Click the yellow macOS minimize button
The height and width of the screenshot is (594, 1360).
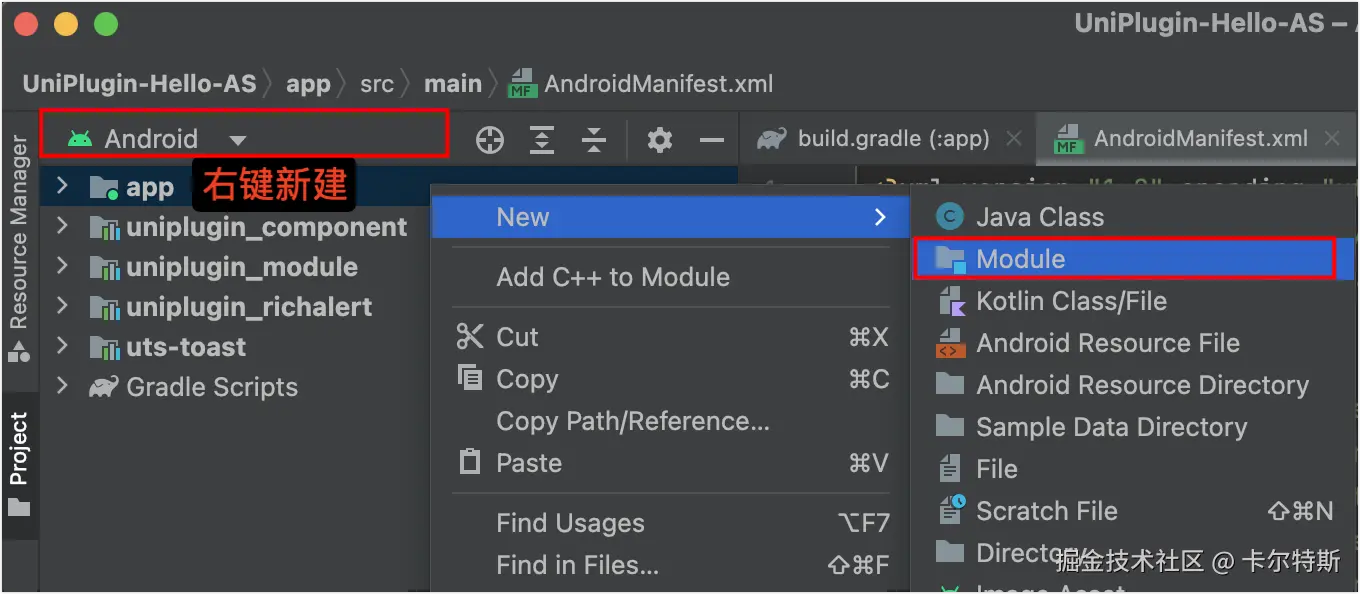click(x=66, y=25)
